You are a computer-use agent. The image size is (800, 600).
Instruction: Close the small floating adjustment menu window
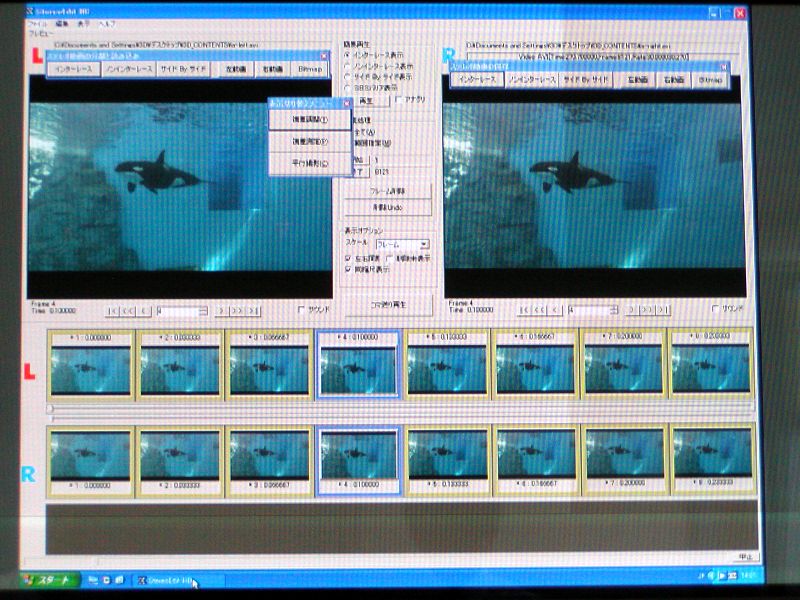pos(346,102)
